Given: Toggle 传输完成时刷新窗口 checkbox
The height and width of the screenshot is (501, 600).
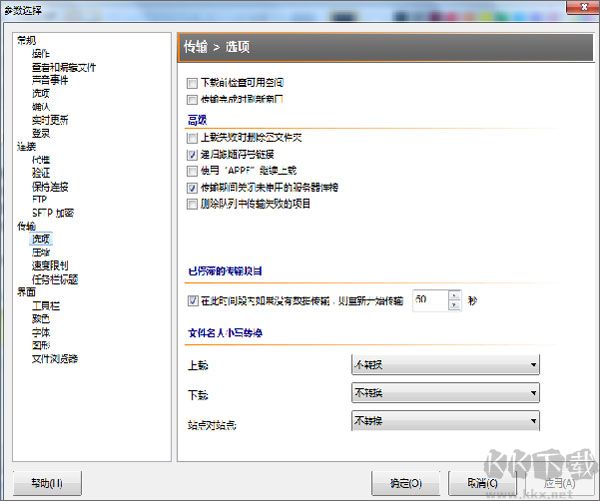Looking at the screenshot, I should click(192, 100).
